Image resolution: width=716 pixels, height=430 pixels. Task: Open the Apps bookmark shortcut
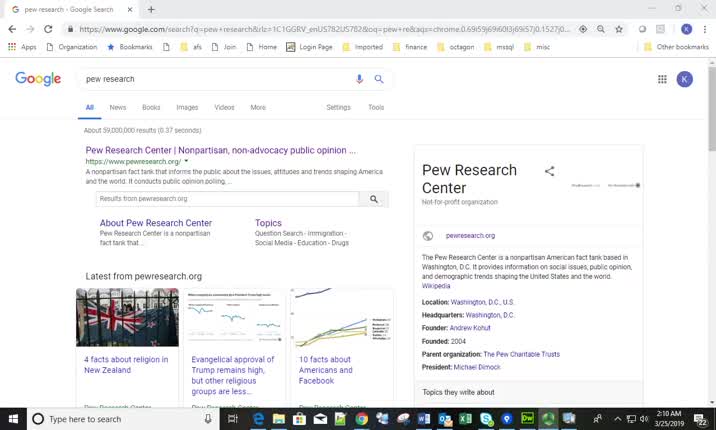click(22, 47)
